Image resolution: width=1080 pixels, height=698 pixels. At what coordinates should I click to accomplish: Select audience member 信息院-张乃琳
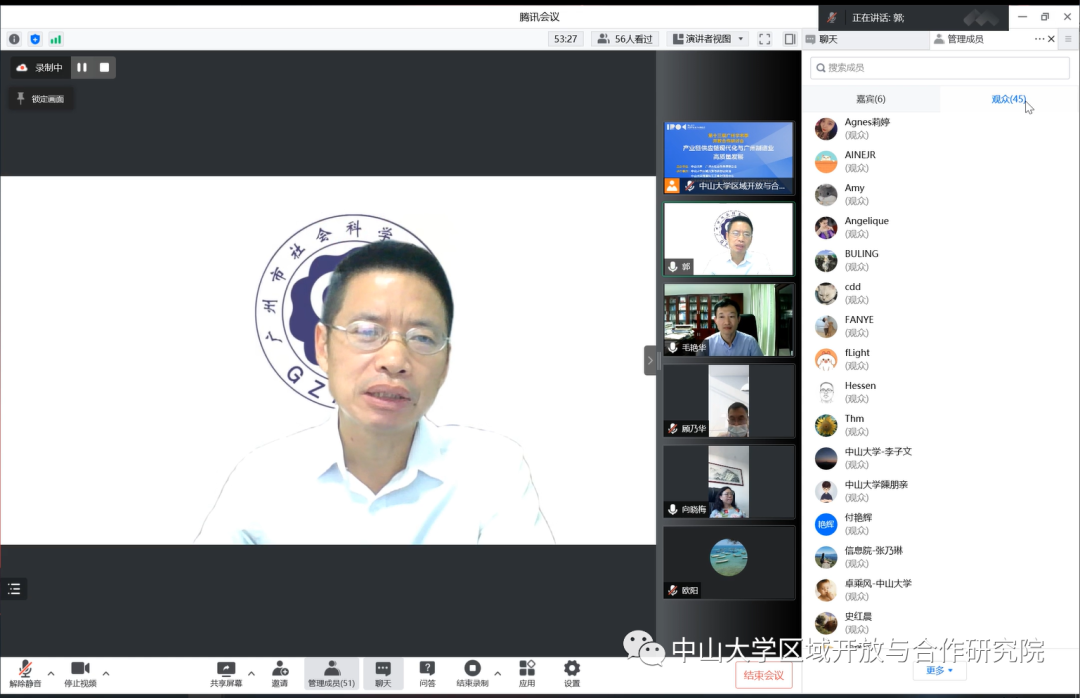940,557
